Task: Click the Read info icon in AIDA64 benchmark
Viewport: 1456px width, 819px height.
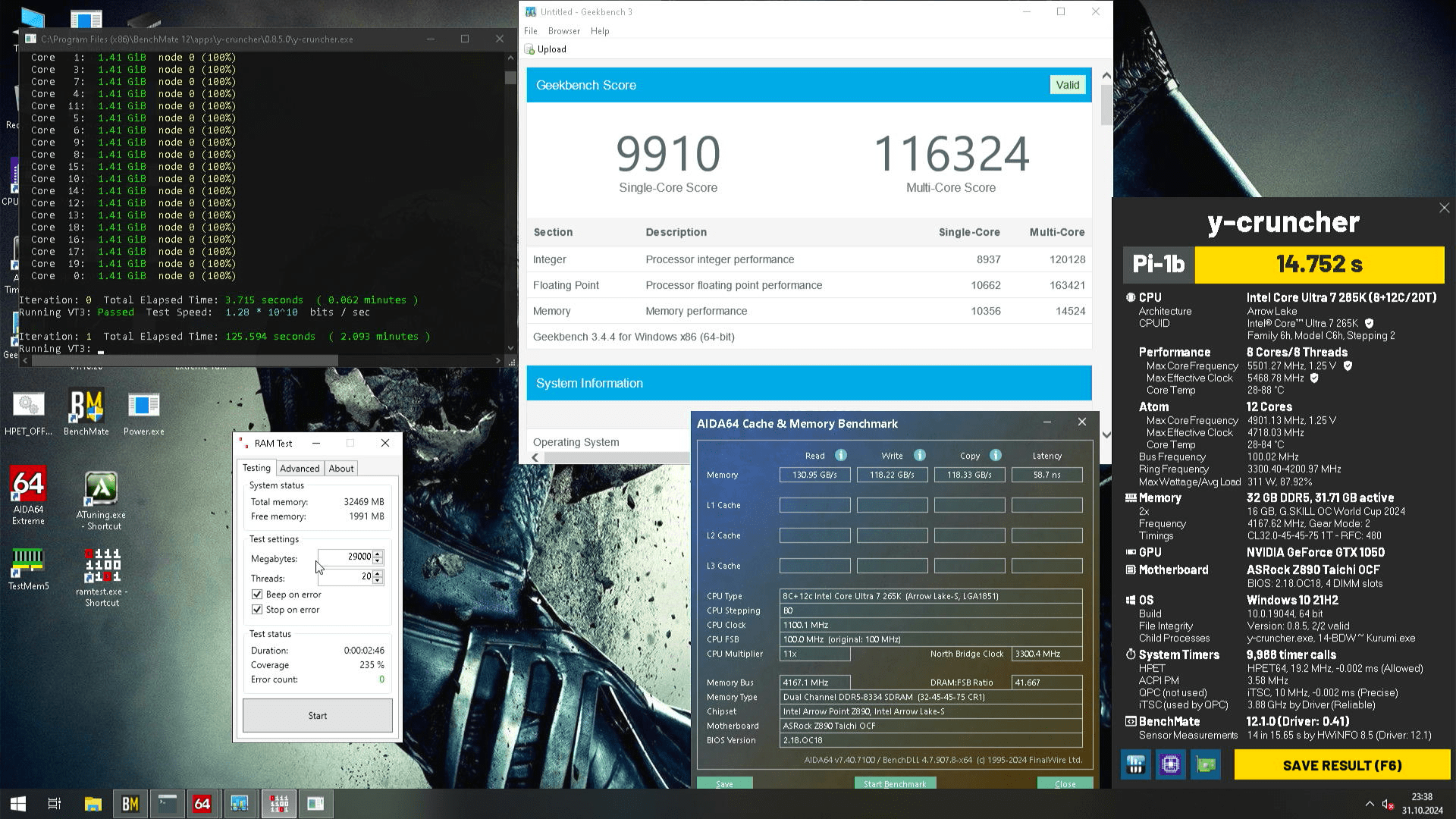Action: (x=840, y=455)
